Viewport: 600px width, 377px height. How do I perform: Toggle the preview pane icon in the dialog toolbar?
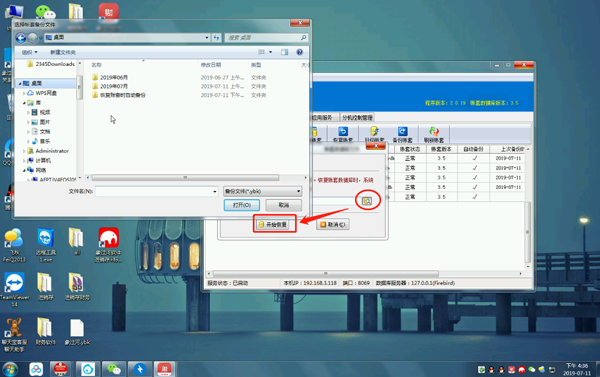(x=284, y=52)
